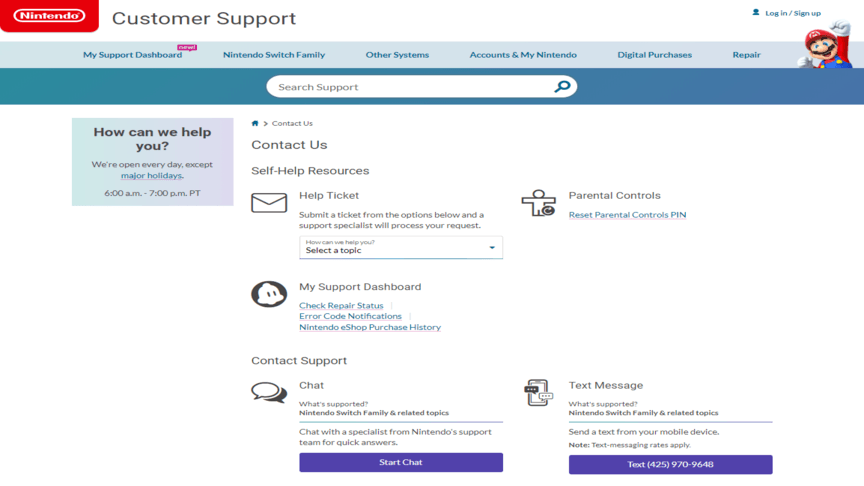Viewport: 864px width, 486px height.
Task: Click the home breadcrumb icon
Action: pyautogui.click(x=255, y=123)
